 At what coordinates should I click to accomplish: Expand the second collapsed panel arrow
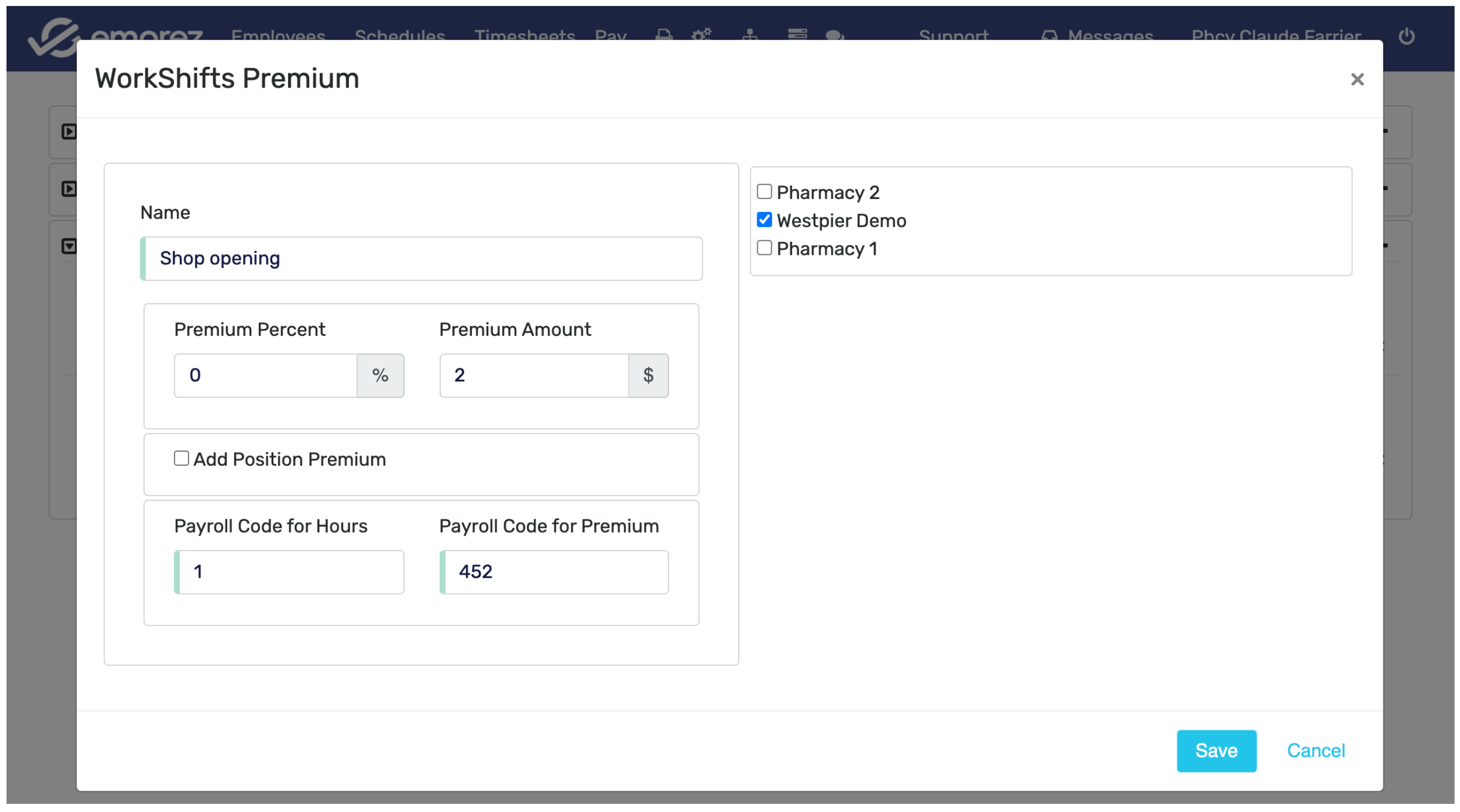pyautogui.click(x=68, y=189)
